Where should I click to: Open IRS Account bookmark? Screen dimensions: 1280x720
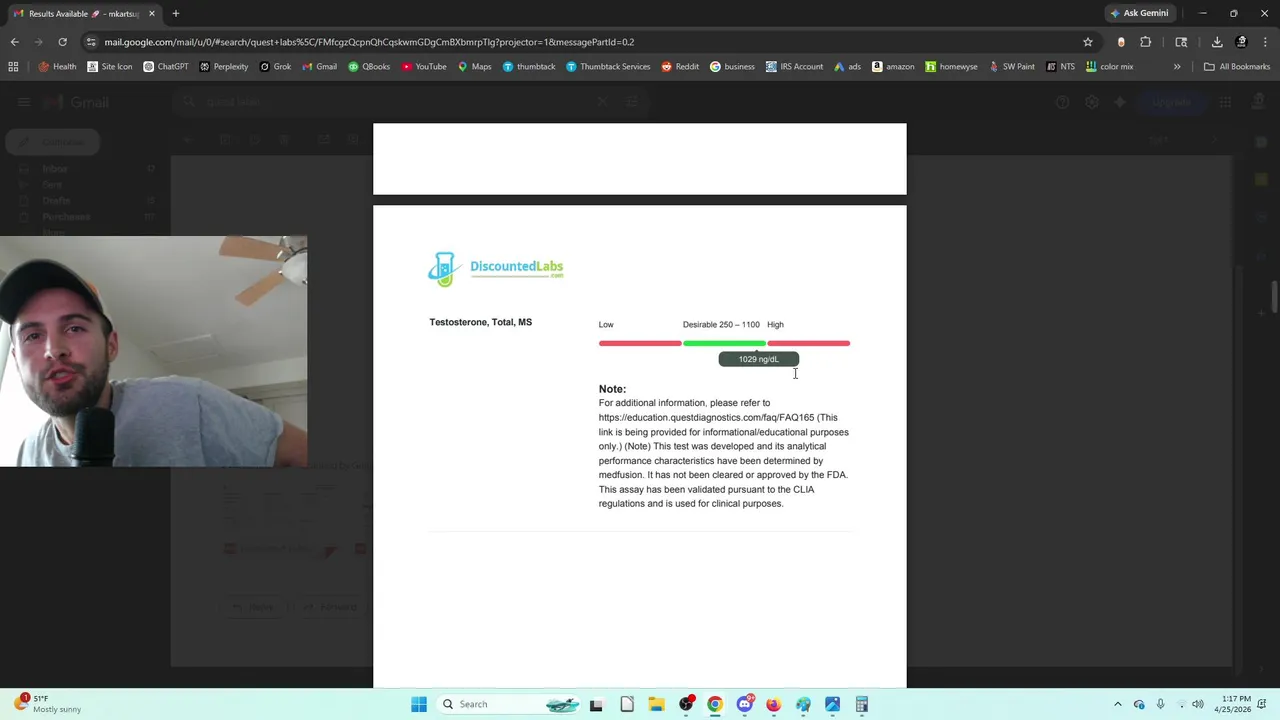(x=794, y=67)
